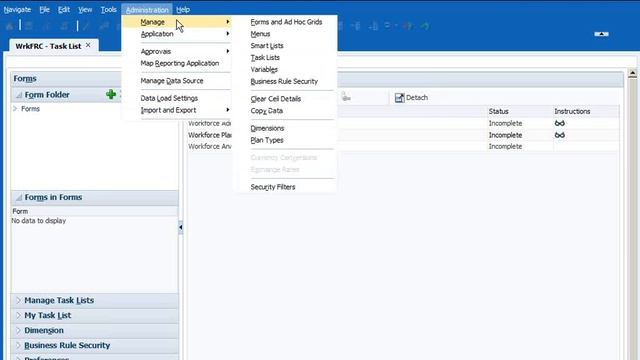This screenshot has height=360, width=640.
Task: Open the Tools menu
Action: (109, 9)
